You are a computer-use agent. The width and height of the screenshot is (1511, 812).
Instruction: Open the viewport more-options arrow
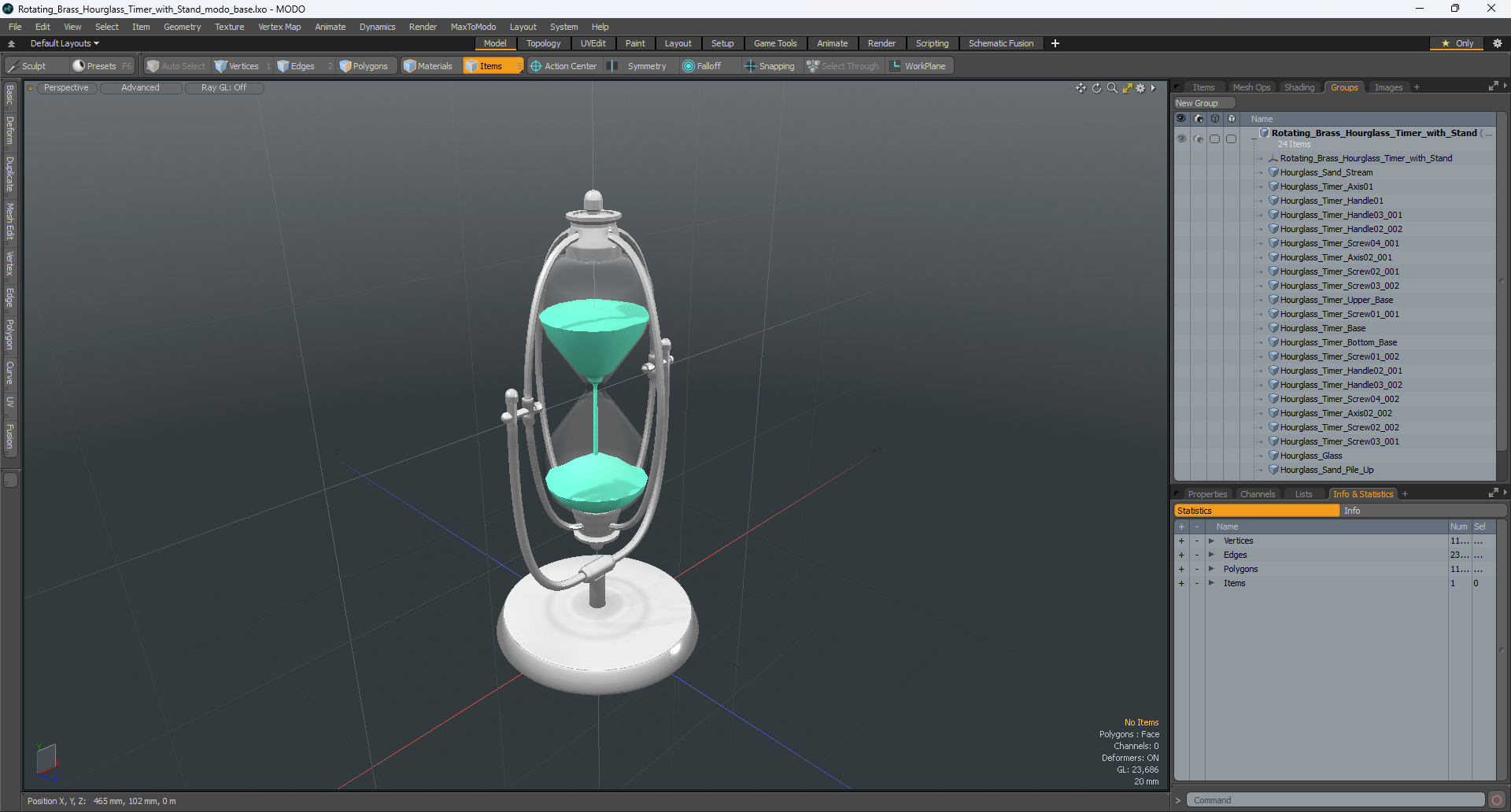[1153, 88]
